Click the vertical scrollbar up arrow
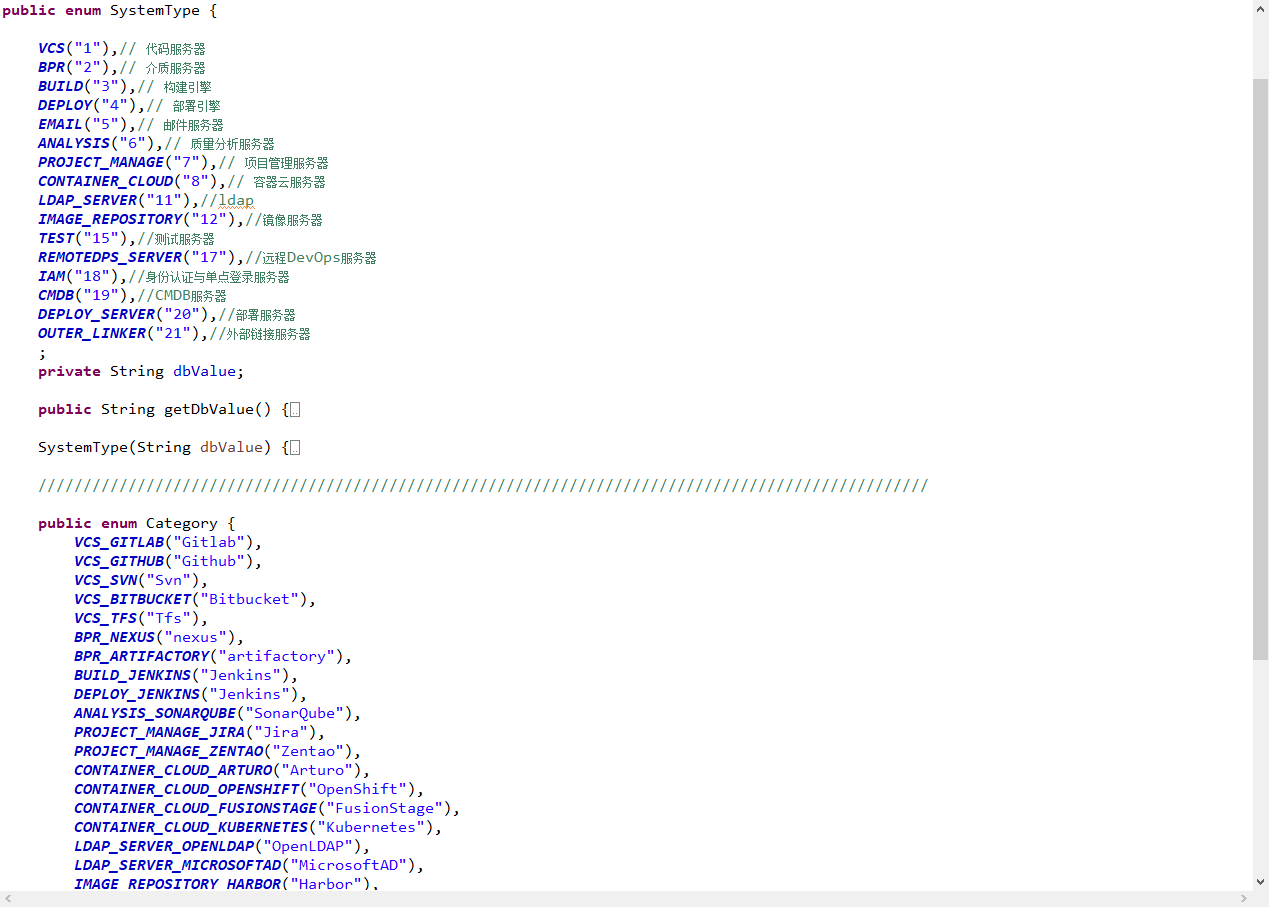The width and height of the screenshot is (1269, 907). [x=1260, y=9]
